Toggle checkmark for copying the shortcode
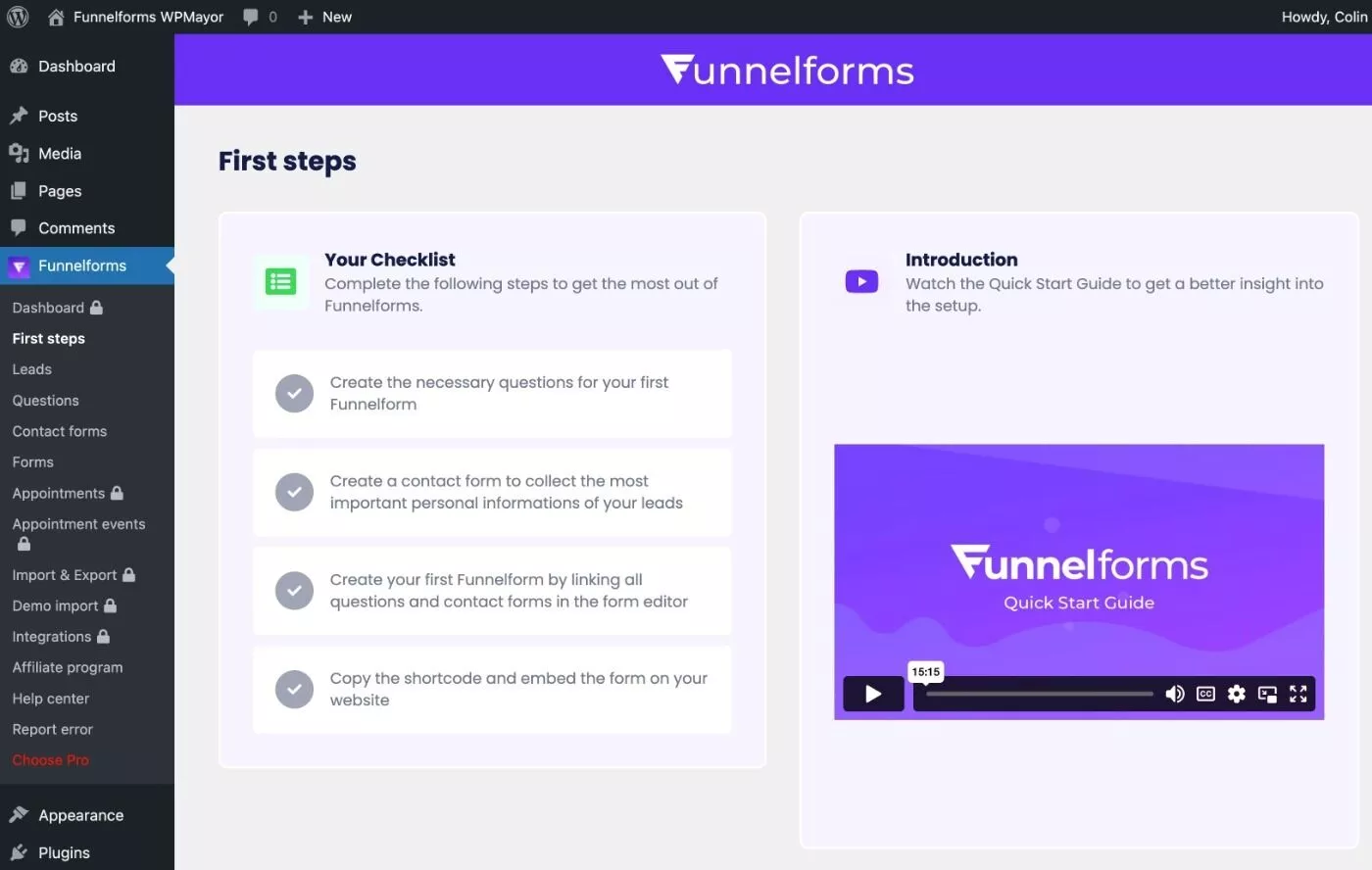The height and width of the screenshot is (870, 1372). (294, 689)
